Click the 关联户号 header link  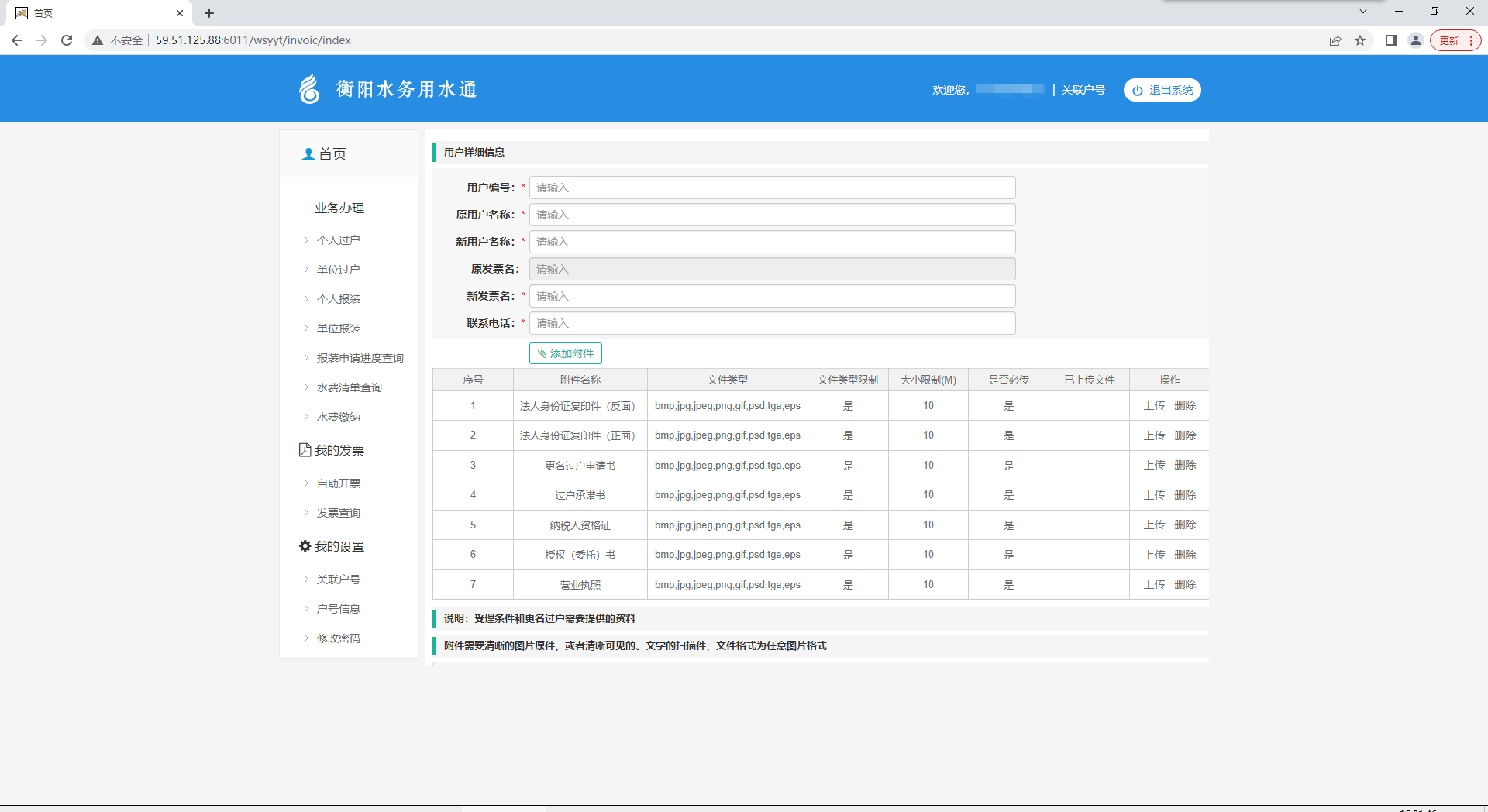click(1083, 90)
